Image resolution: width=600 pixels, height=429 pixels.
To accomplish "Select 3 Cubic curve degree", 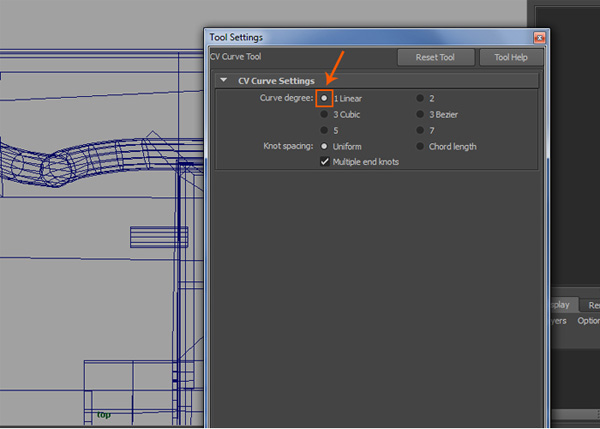I will click(325, 115).
